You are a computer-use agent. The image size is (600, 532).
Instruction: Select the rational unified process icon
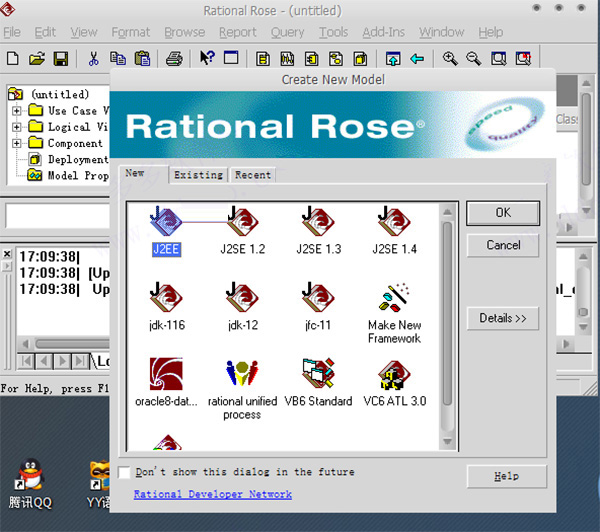[x=244, y=375]
